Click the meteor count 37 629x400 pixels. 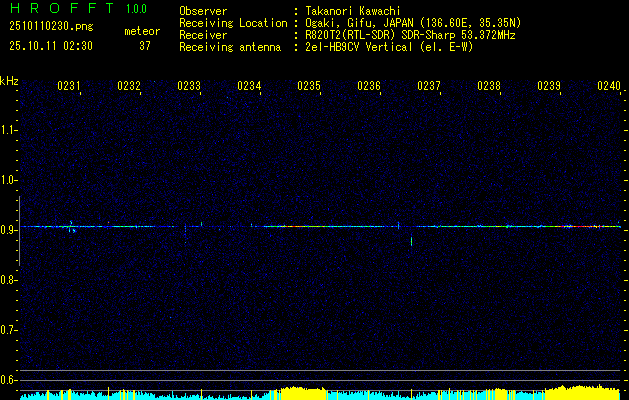[x=145, y=46]
